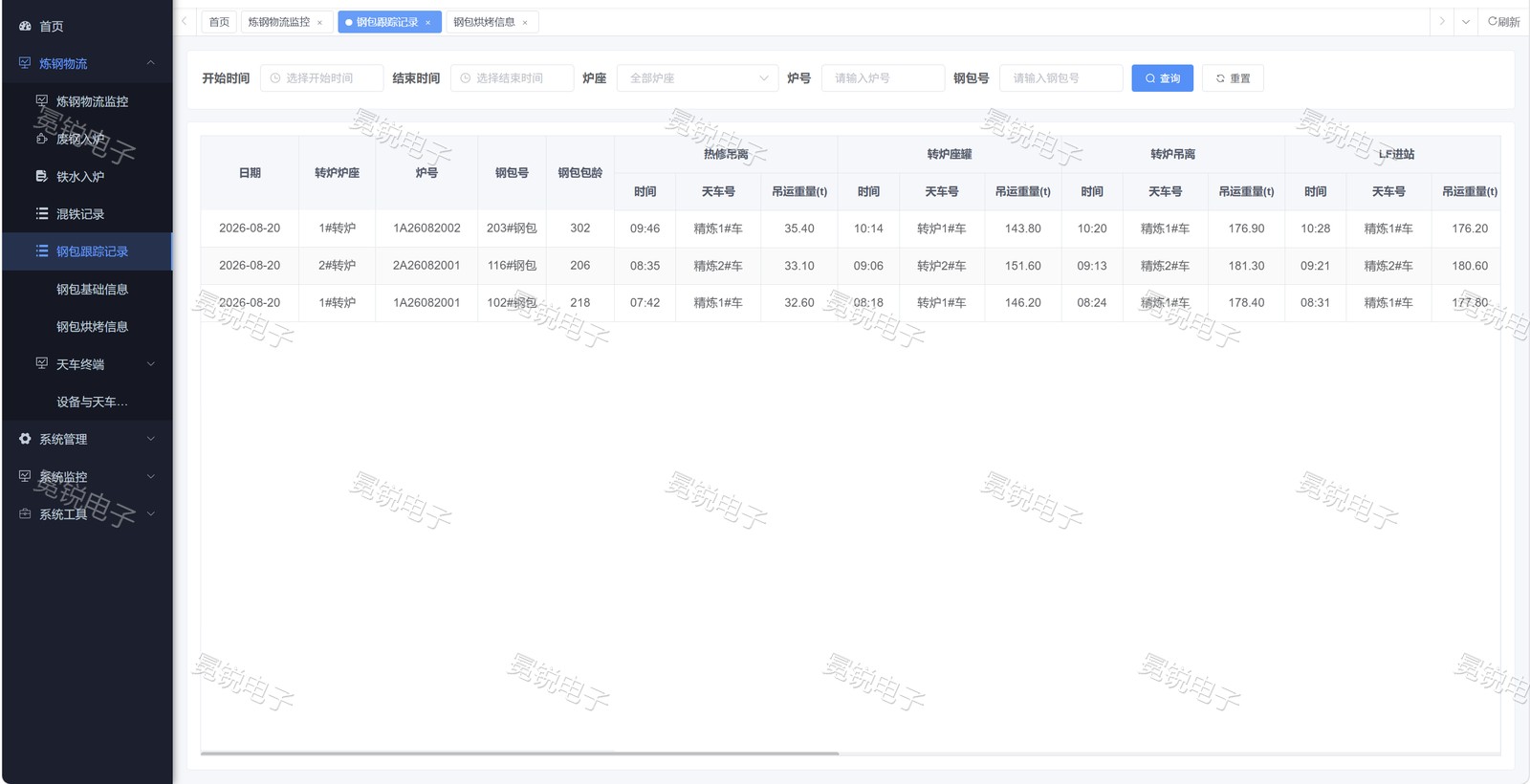Expand the 天车终端 submenu

(151, 364)
